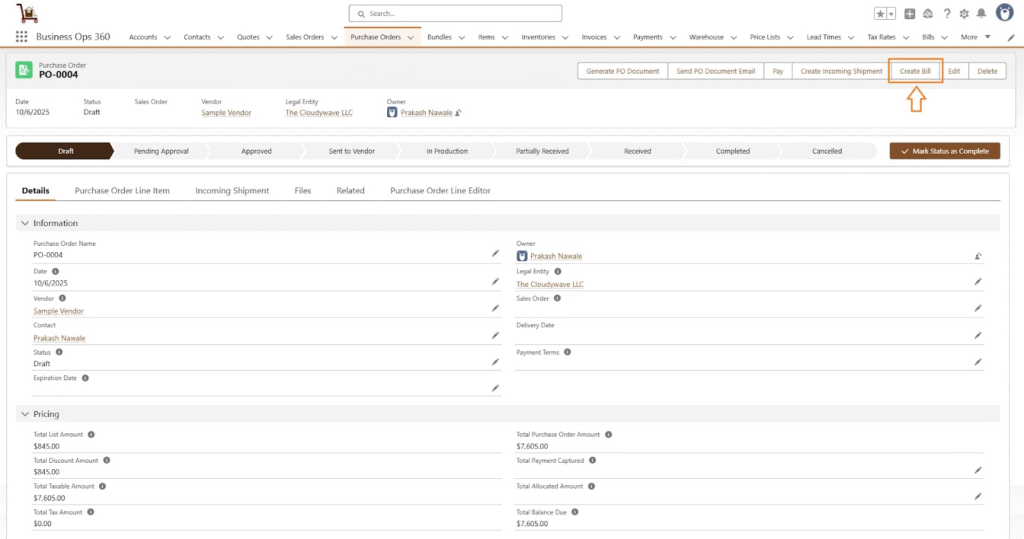Open the notifications bell
1024x539 pixels.
point(981,14)
